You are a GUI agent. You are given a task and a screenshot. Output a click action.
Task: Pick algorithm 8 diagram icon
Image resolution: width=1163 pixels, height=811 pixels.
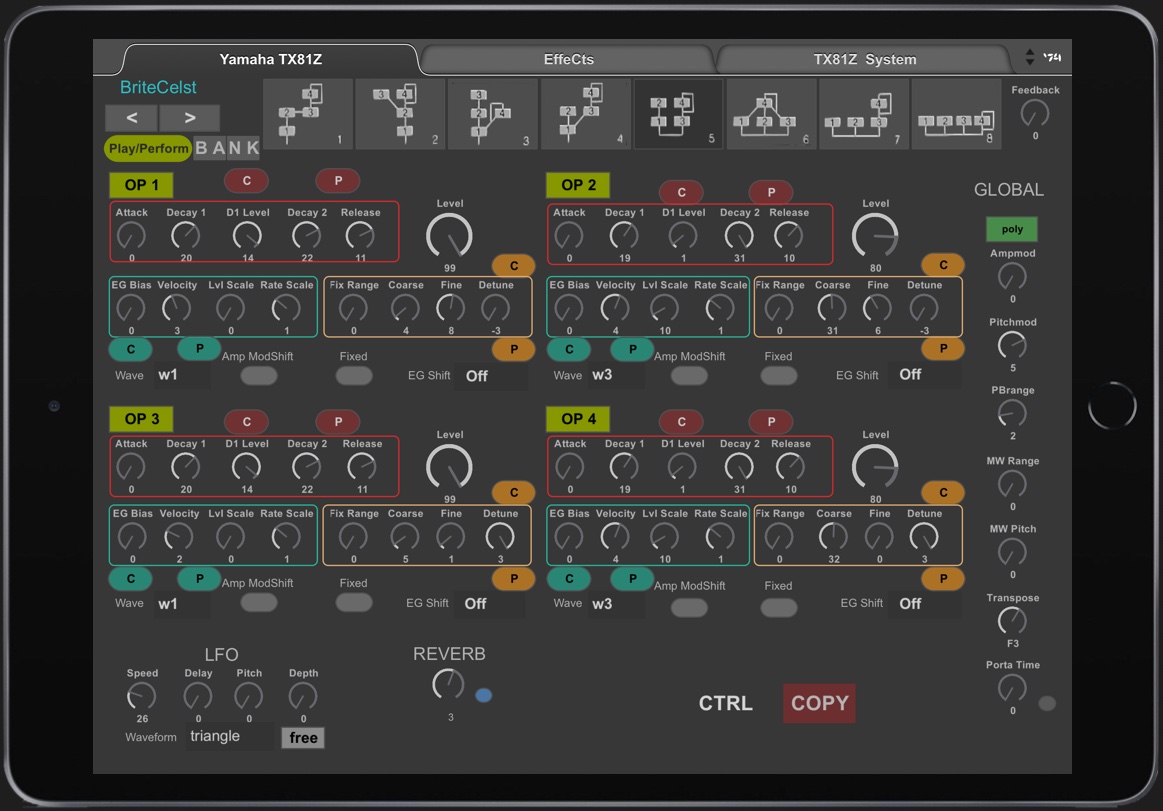(956, 114)
